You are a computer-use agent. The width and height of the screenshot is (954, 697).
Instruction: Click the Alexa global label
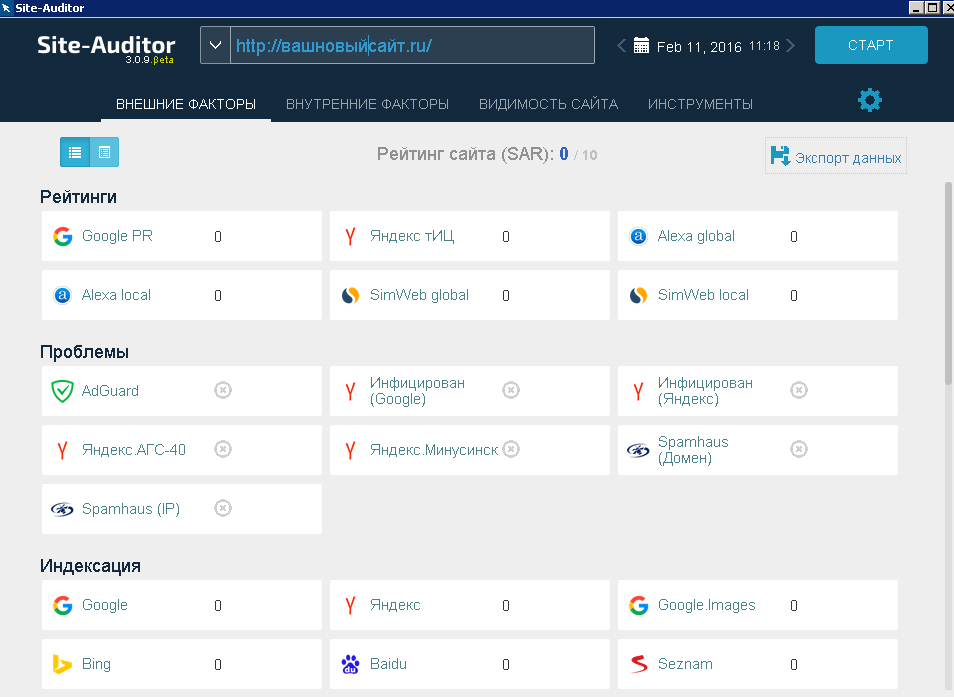[696, 236]
